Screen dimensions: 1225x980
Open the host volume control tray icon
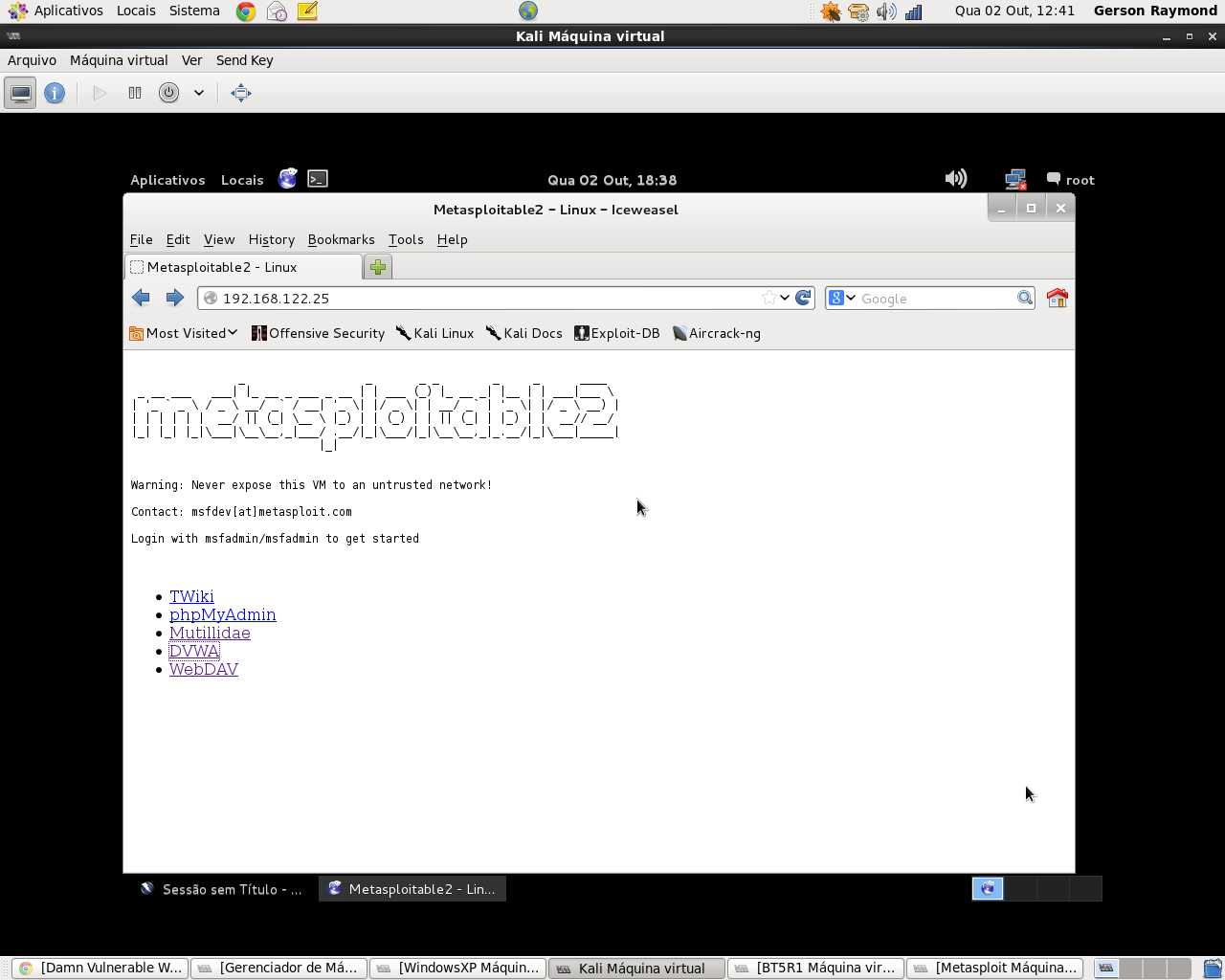point(886,11)
